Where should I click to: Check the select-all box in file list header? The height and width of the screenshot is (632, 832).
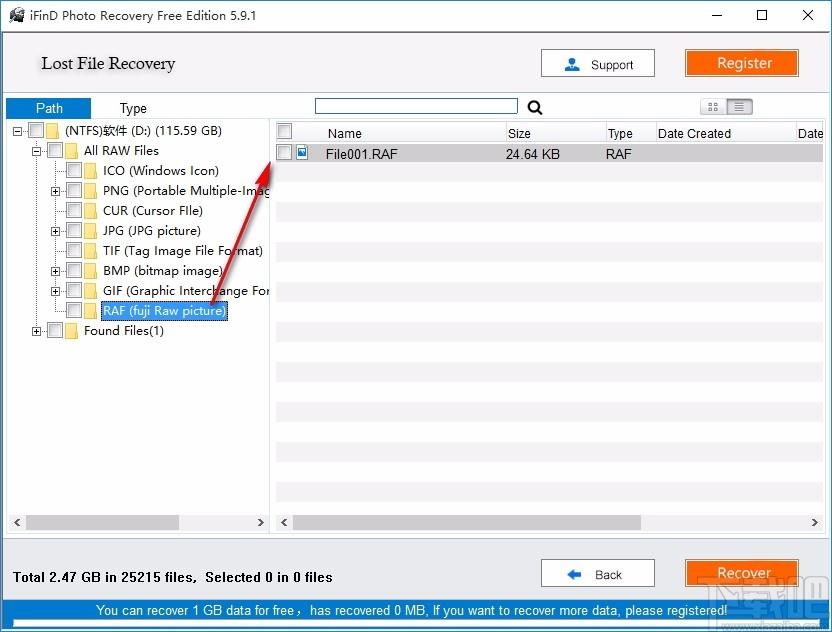(284, 131)
